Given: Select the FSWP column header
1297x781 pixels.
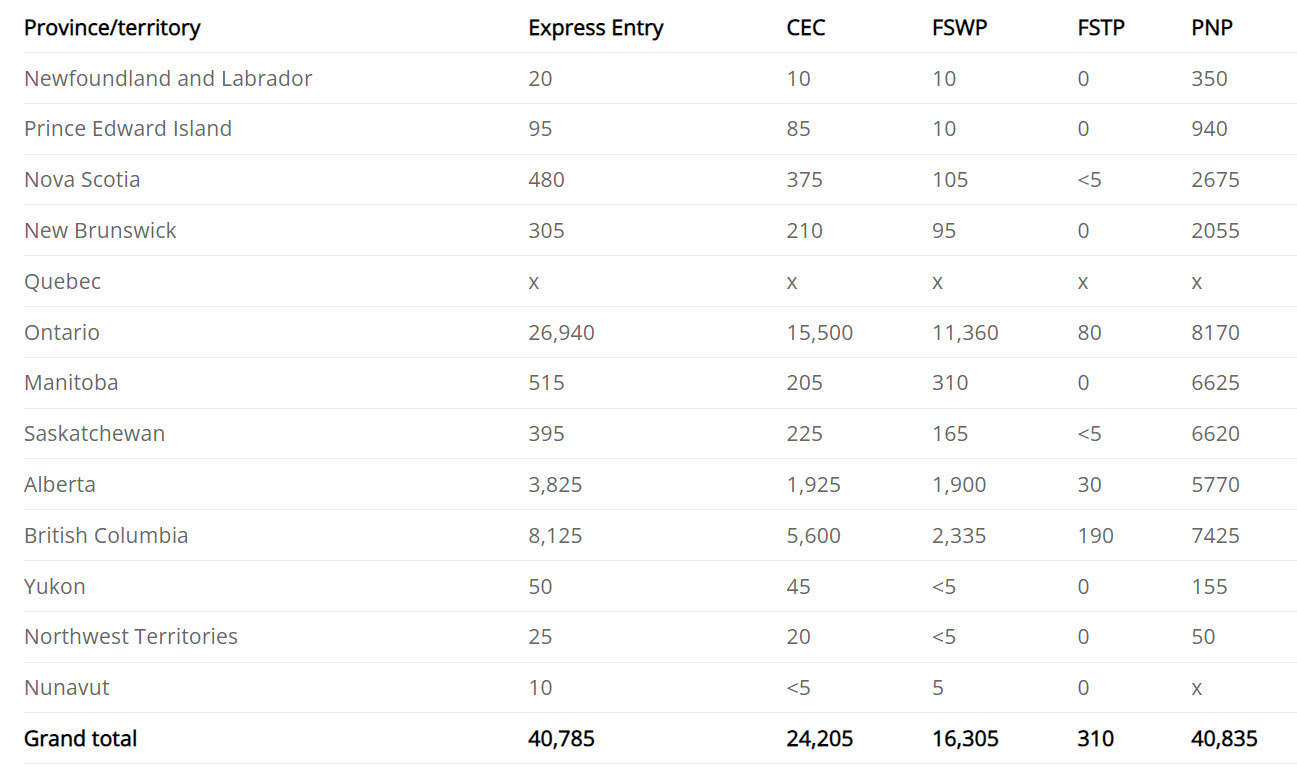Looking at the screenshot, I should click(959, 28).
